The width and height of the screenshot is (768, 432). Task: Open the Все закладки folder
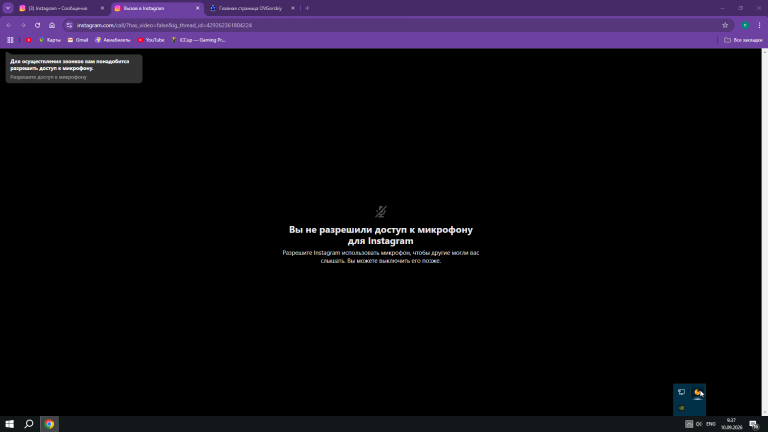click(x=743, y=40)
